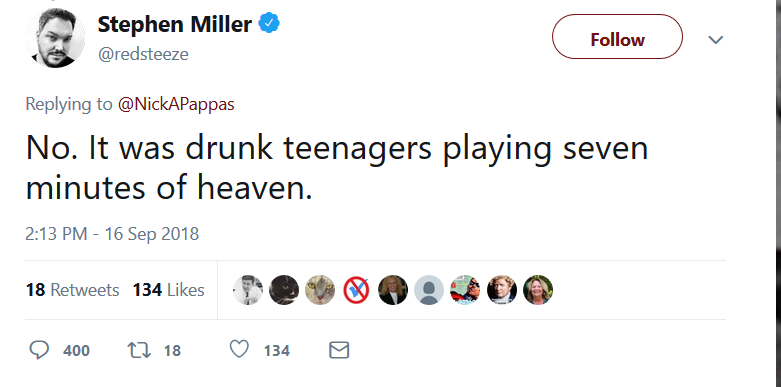Image resolution: width=781 pixels, height=387 pixels.
Task: Open the gray default profile avatar
Action: tap(429, 290)
